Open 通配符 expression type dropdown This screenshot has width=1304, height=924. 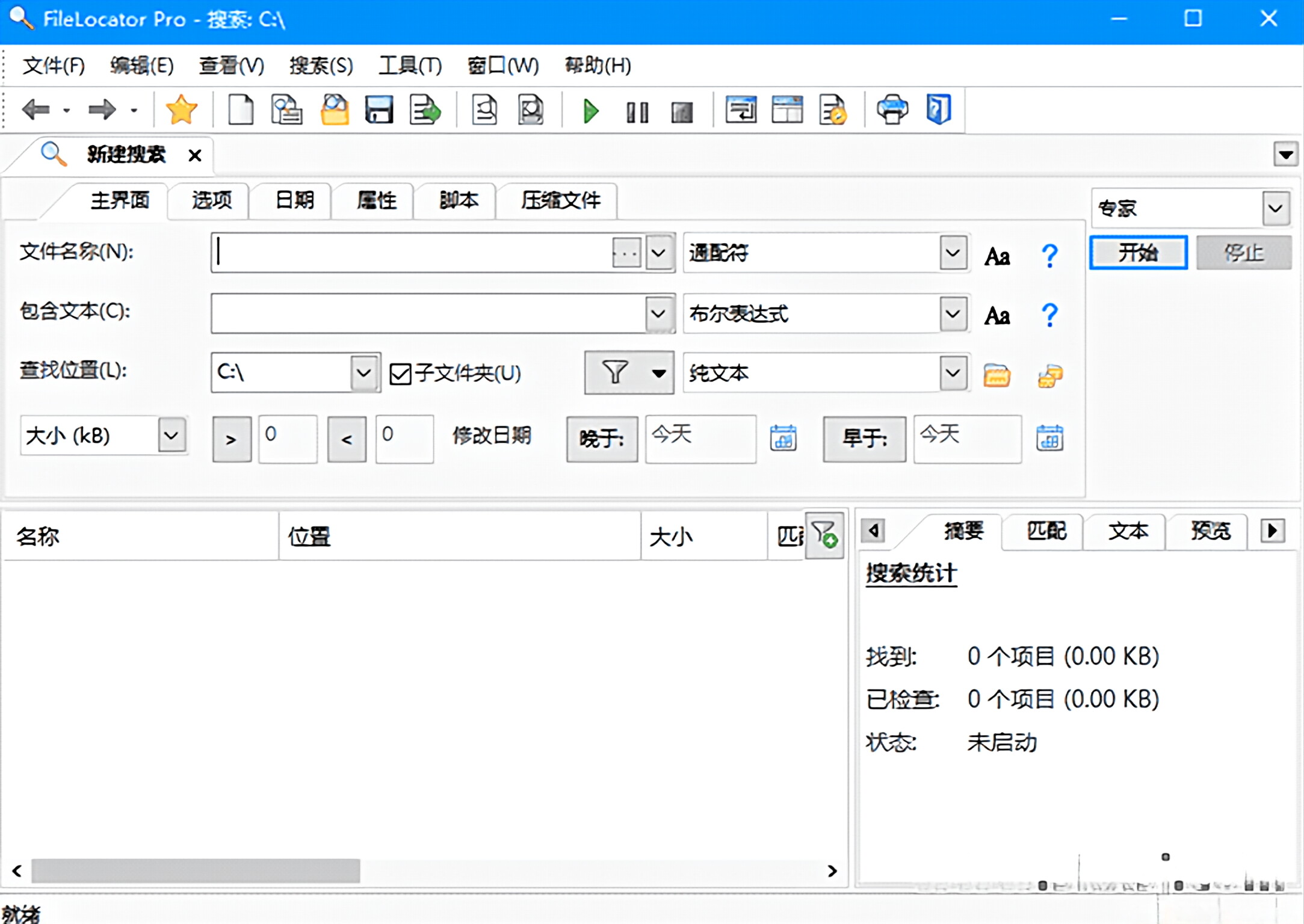pyautogui.click(x=953, y=253)
